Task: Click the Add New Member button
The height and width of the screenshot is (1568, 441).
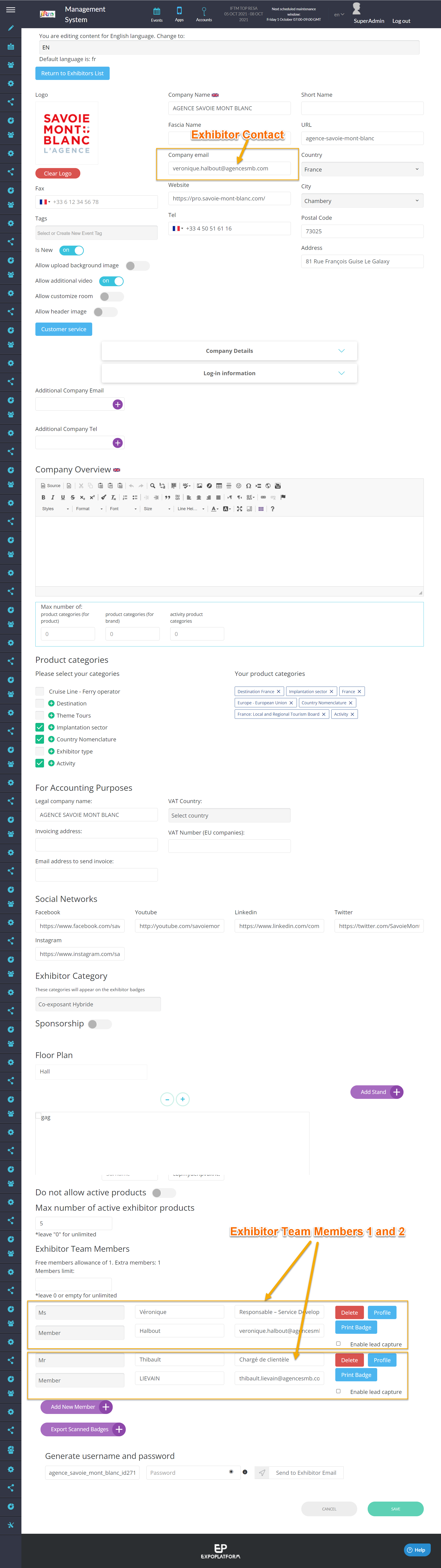Action: click(77, 1407)
